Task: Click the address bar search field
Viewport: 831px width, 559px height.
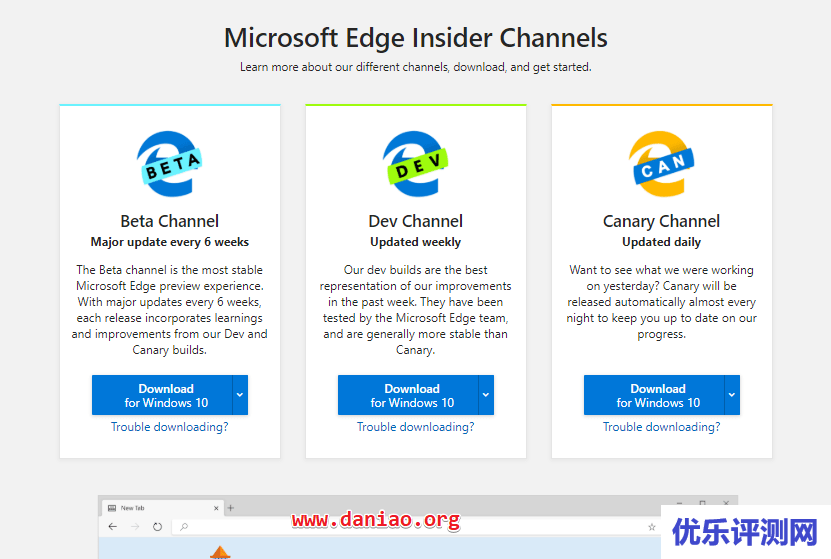Action: [x=416, y=527]
